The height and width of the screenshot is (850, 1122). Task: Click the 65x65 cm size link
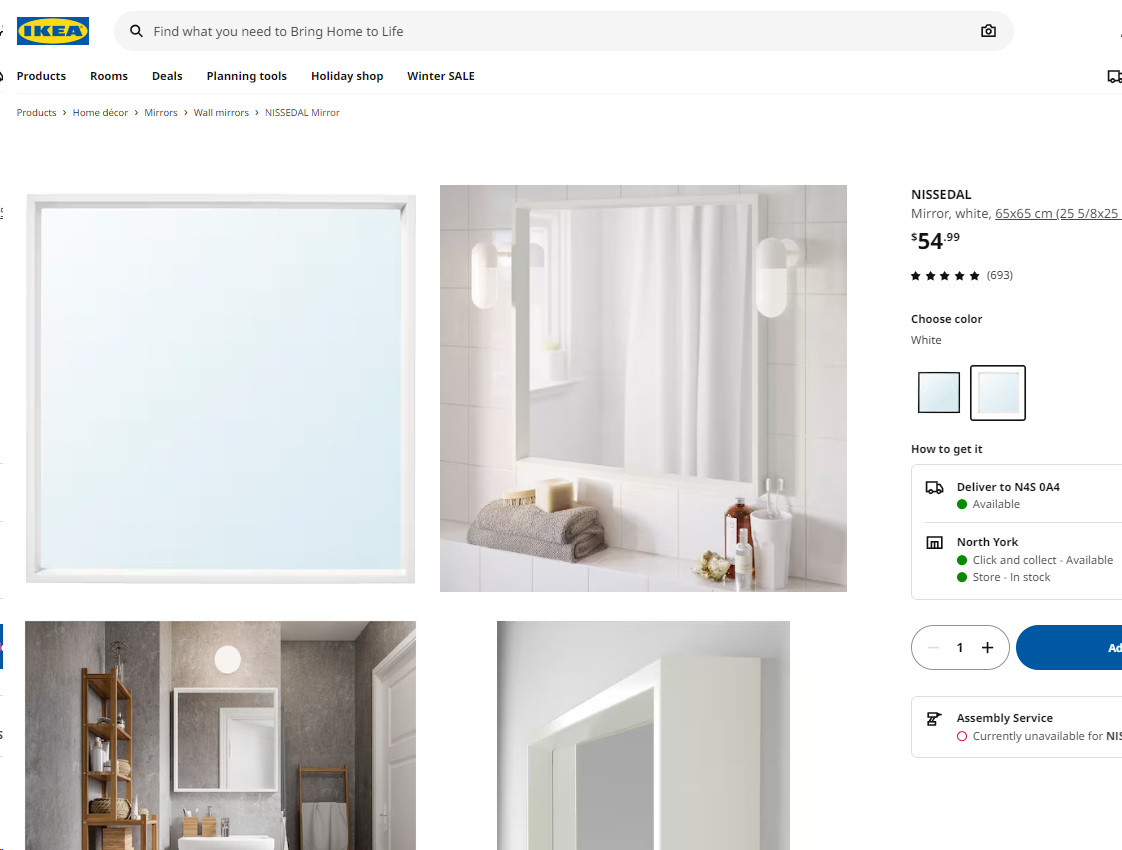[x=1058, y=213]
